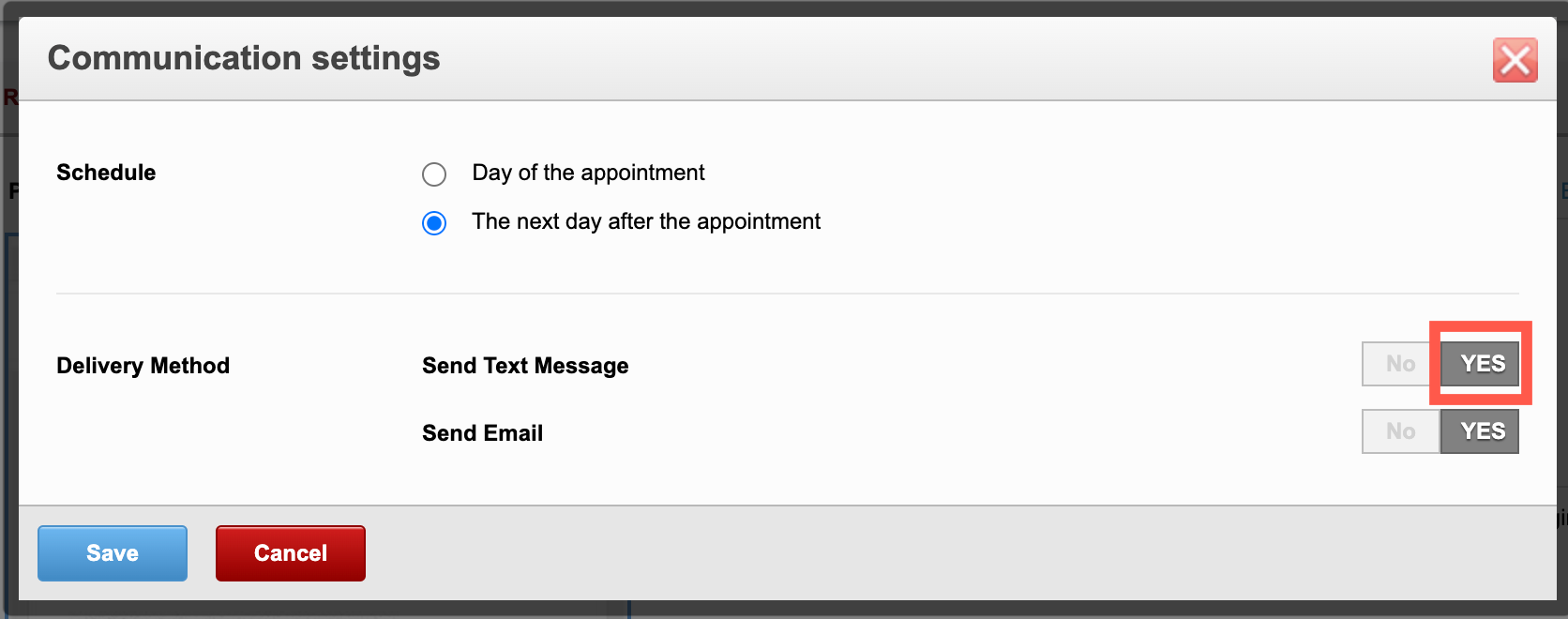Enable Send Text Message with YES
Viewport: 1568px width, 619px height.
pos(1481,364)
